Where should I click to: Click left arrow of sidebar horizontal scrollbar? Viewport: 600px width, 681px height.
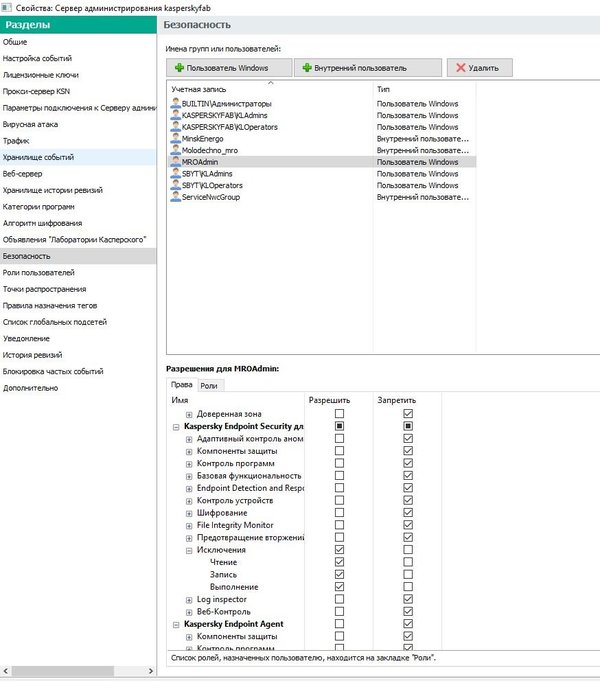6,671
